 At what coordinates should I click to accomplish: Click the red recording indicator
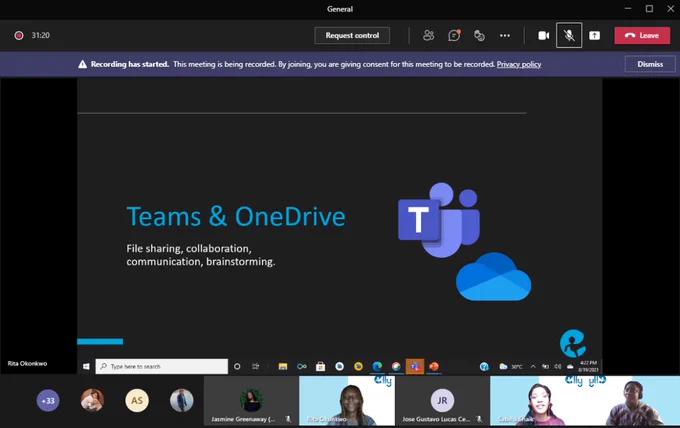click(x=19, y=36)
